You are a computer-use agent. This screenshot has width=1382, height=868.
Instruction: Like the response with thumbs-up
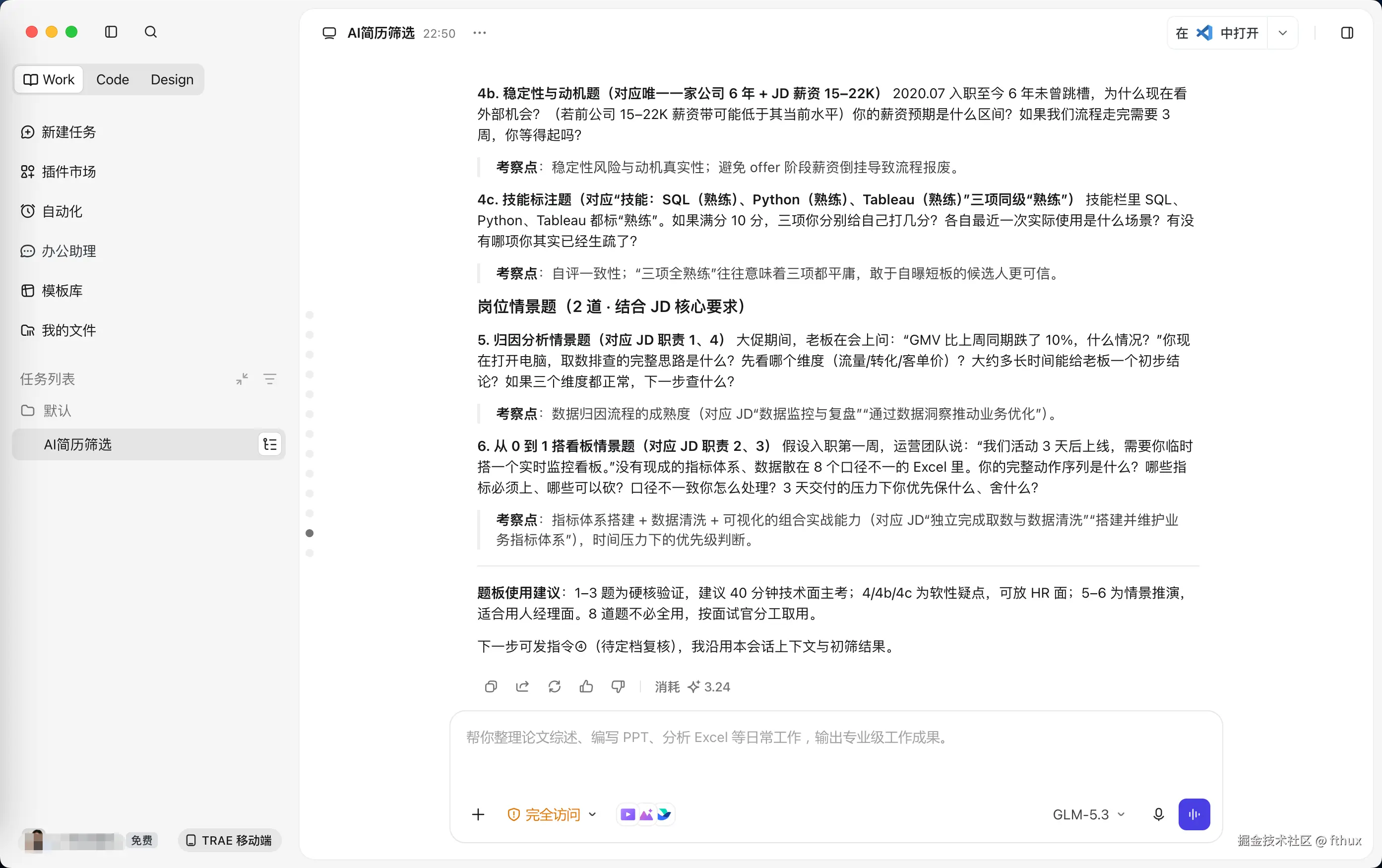[x=586, y=687]
